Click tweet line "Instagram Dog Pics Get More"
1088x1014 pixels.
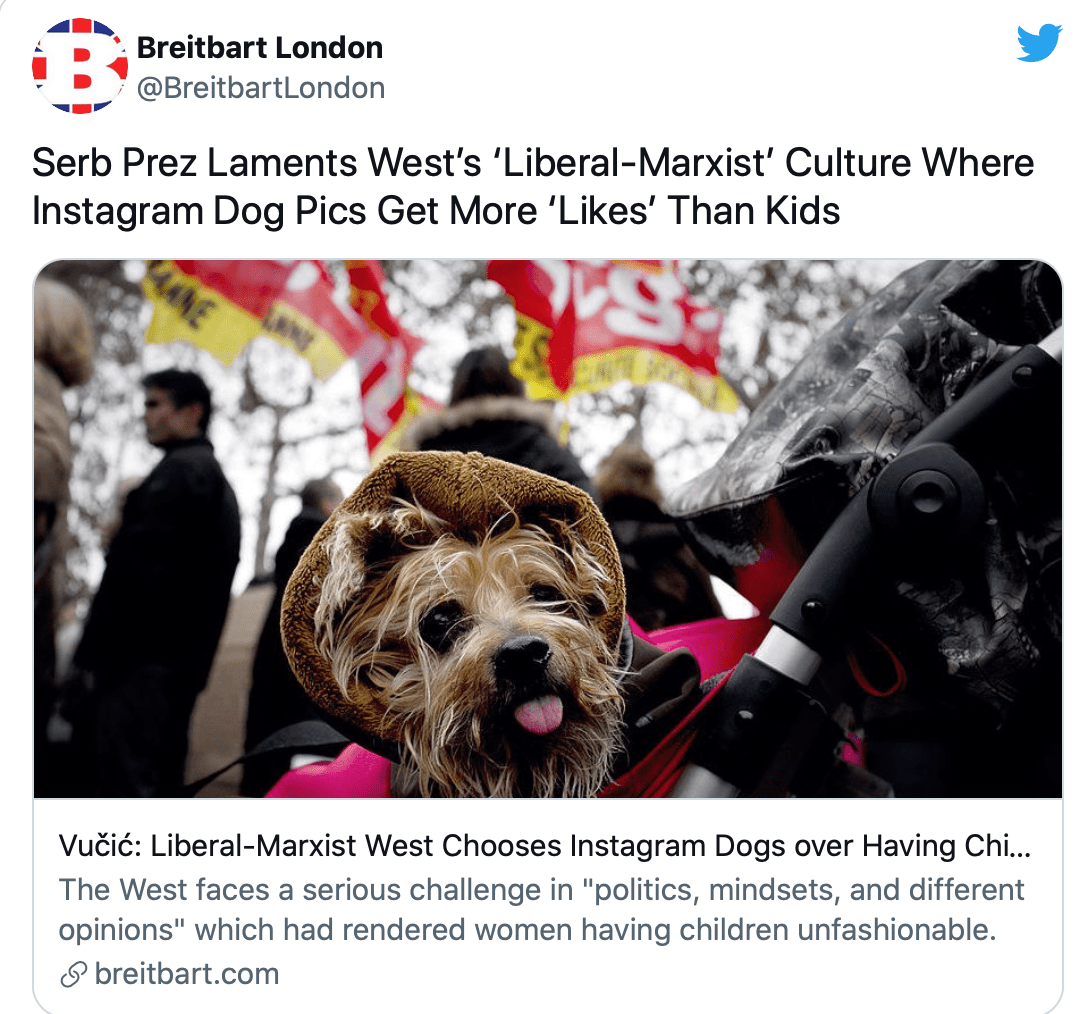pos(436,211)
